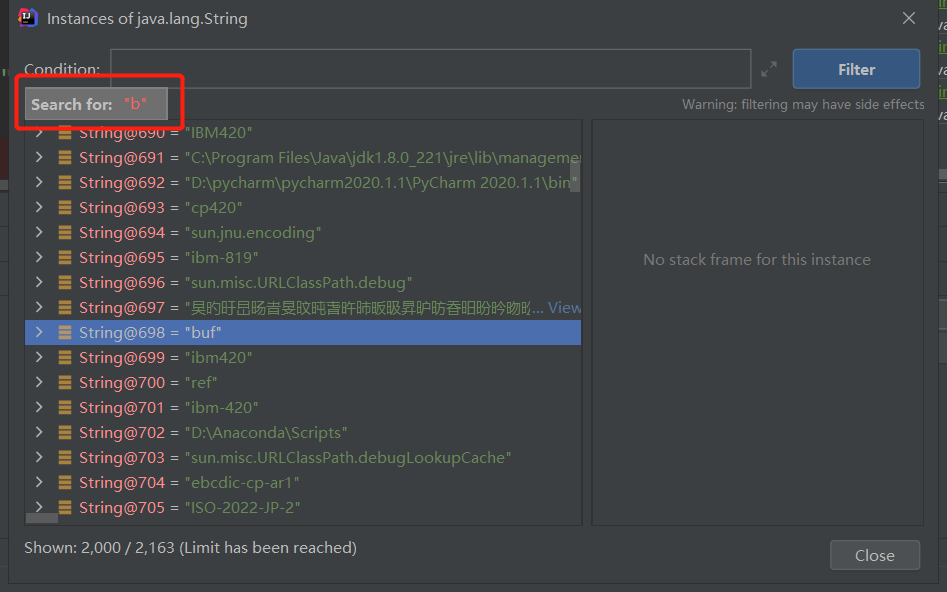
Task: Click the object icon of String@698
Action: [65, 332]
